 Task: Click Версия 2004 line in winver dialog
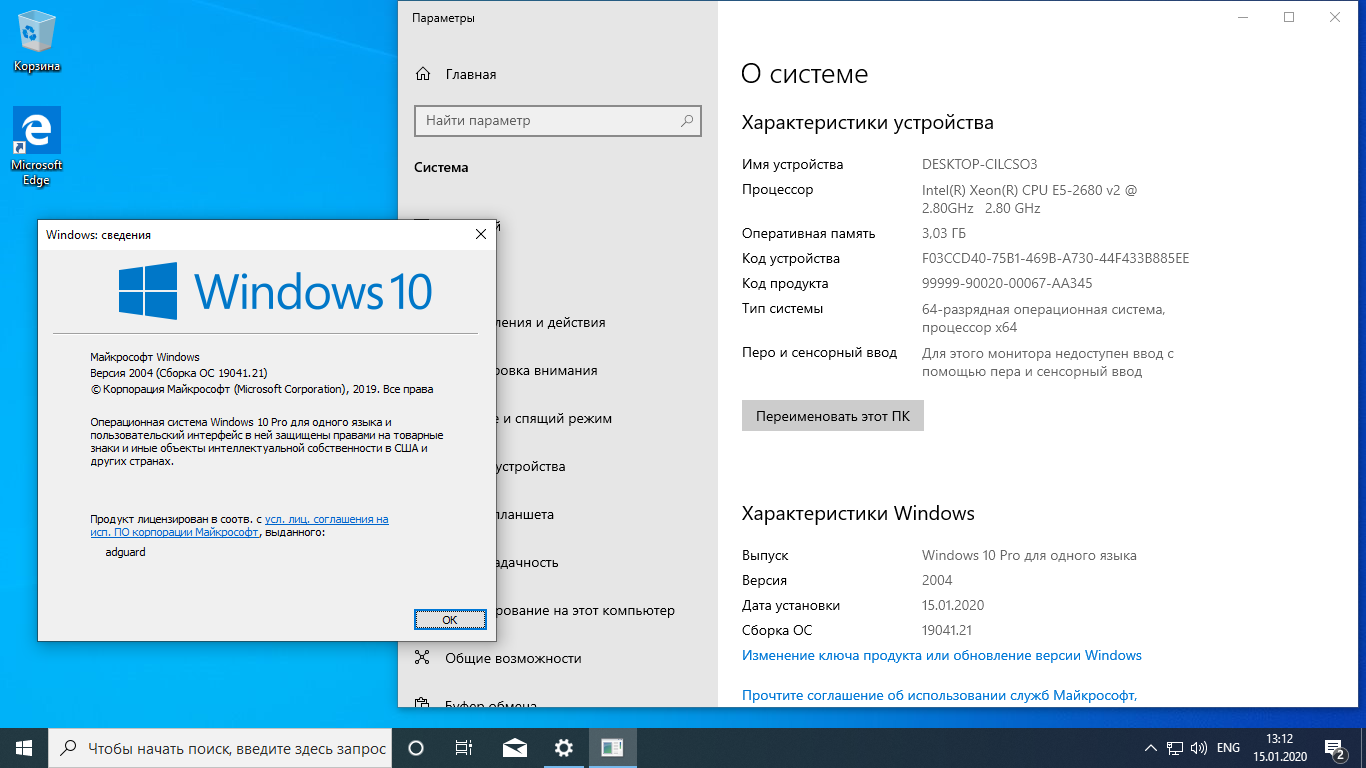click(179, 373)
